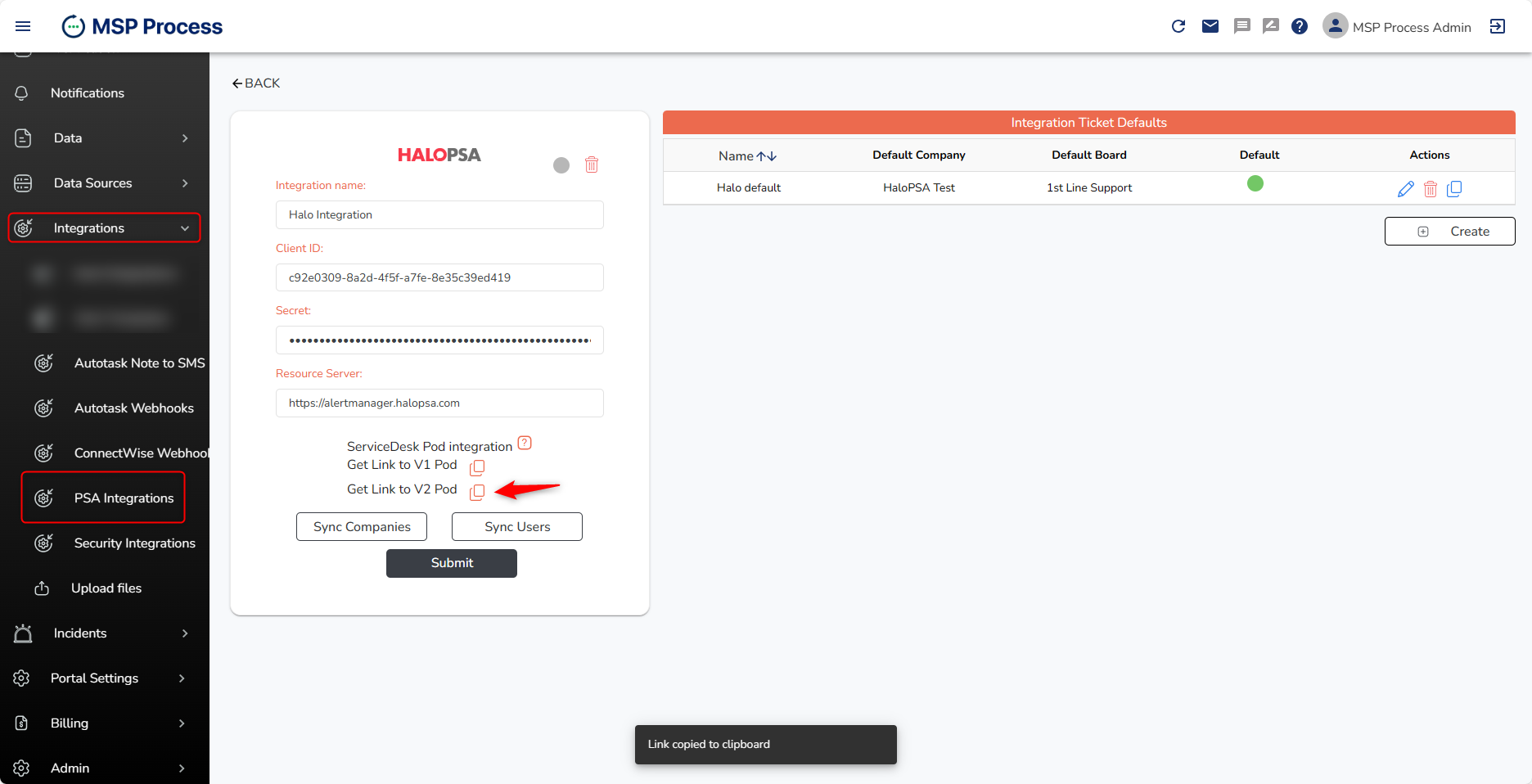Click the Integration name input field
1532x784 pixels.
tap(439, 214)
